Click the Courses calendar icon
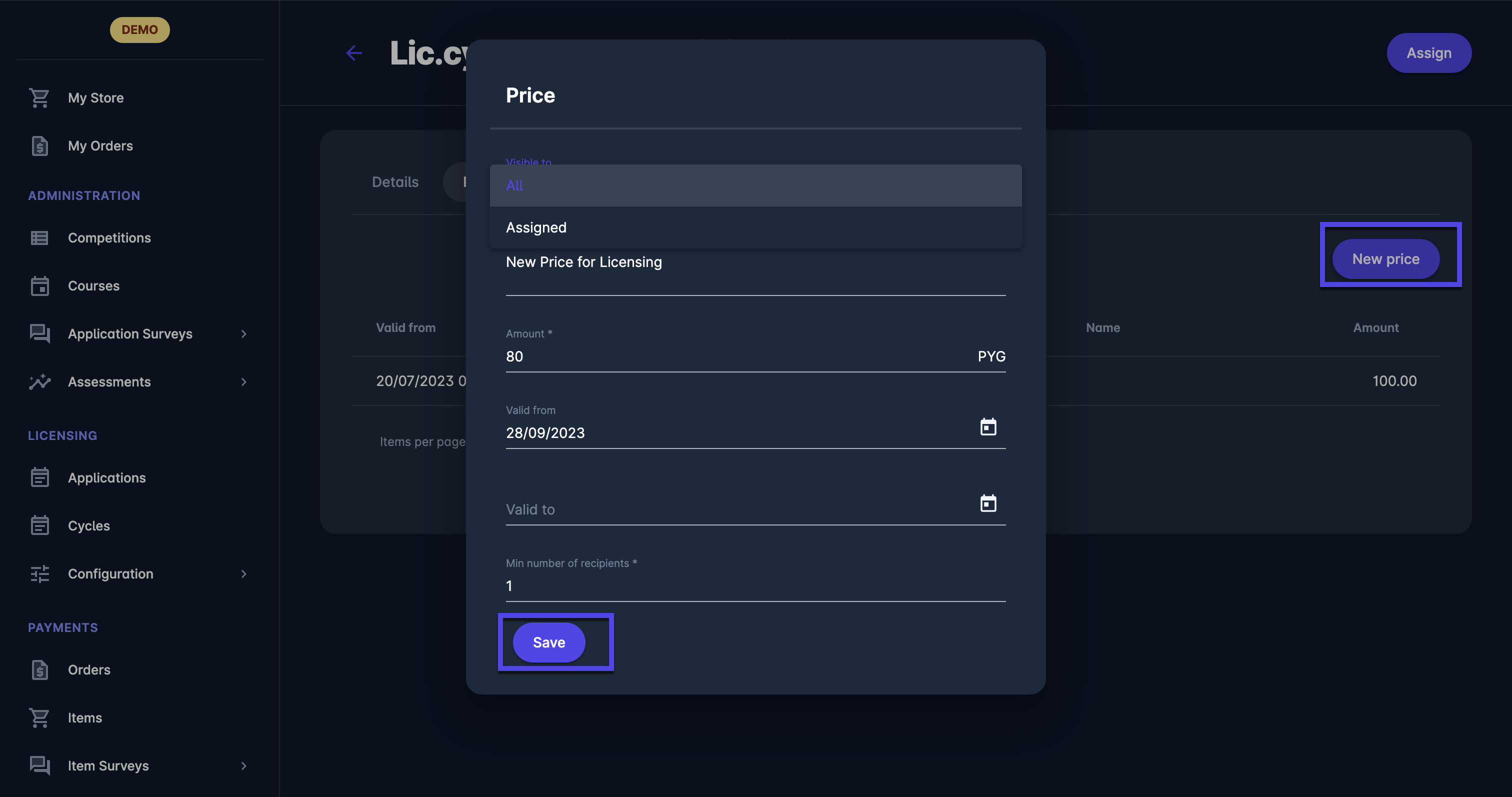The width and height of the screenshot is (1512, 797). pos(39,286)
